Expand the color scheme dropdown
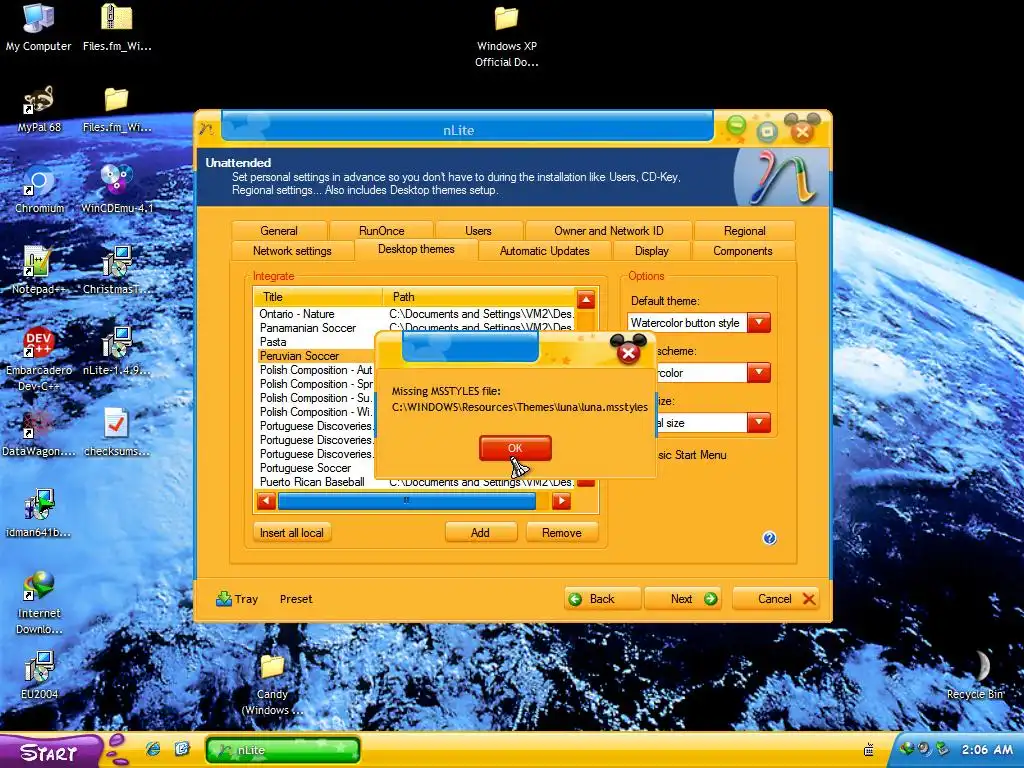 759,373
